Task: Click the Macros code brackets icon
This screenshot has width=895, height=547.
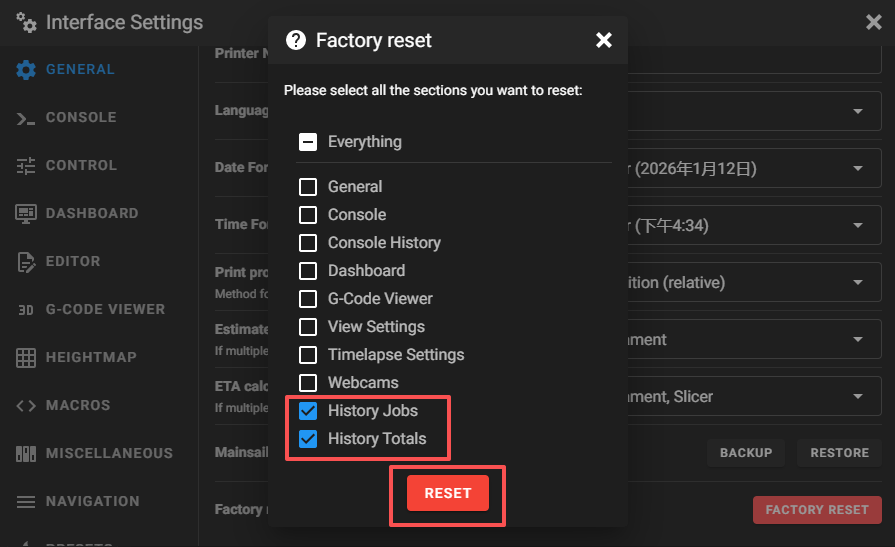Action: coord(26,406)
